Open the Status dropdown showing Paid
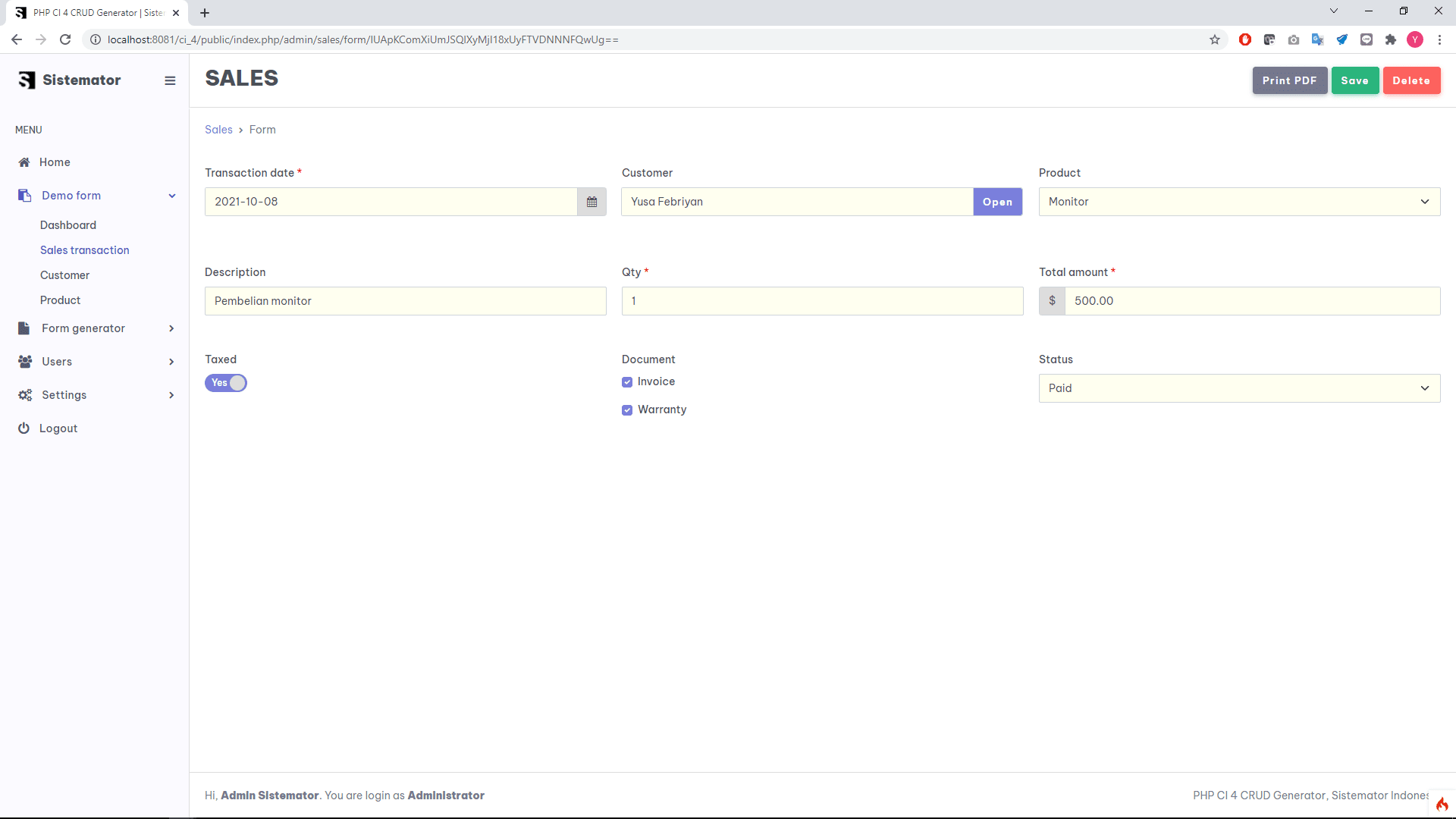This screenshot has height=819, width=1456. pos(1239,388)
